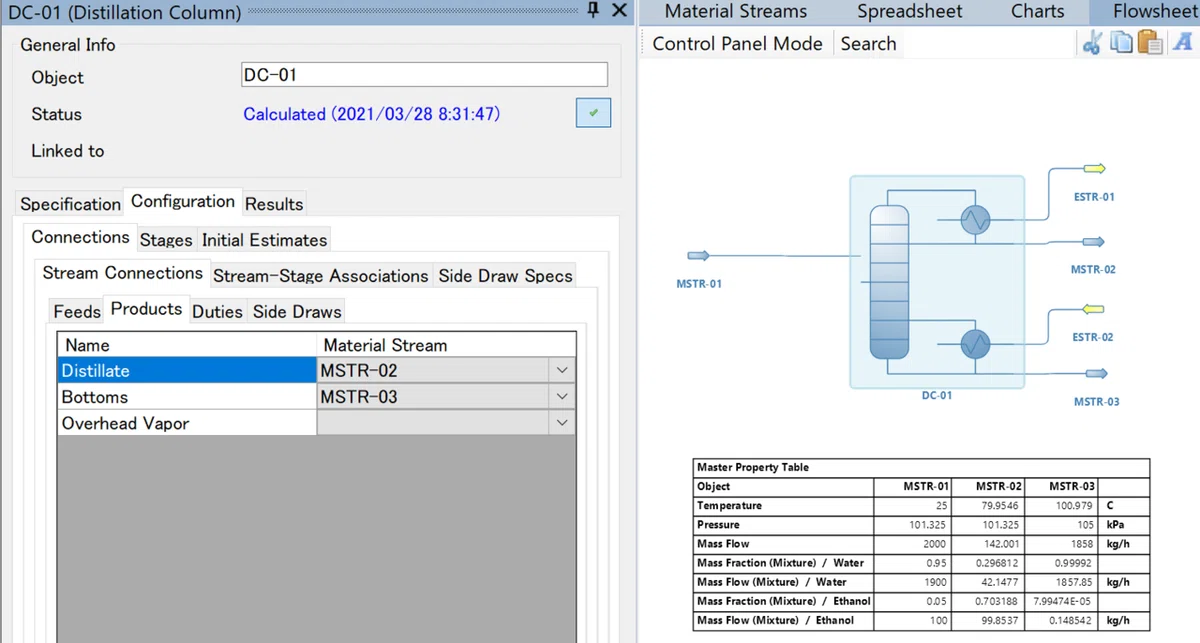Open the Stages tab
1200x643 pixels.
tap(166, 240)
